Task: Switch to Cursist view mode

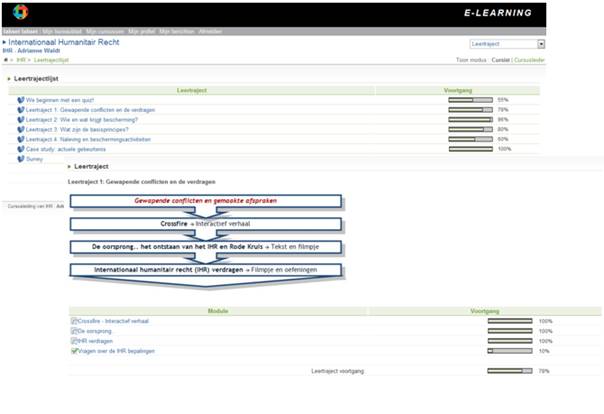Action: pyautogui.click(x=500, y=60)
